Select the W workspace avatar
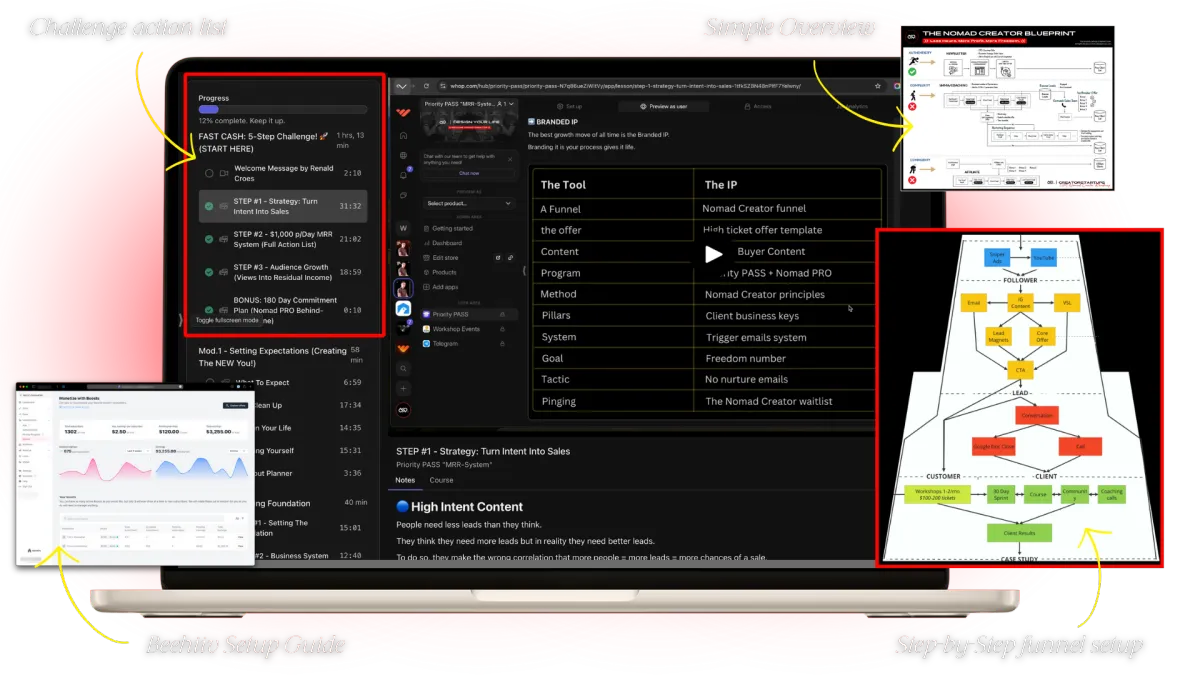 403,228
